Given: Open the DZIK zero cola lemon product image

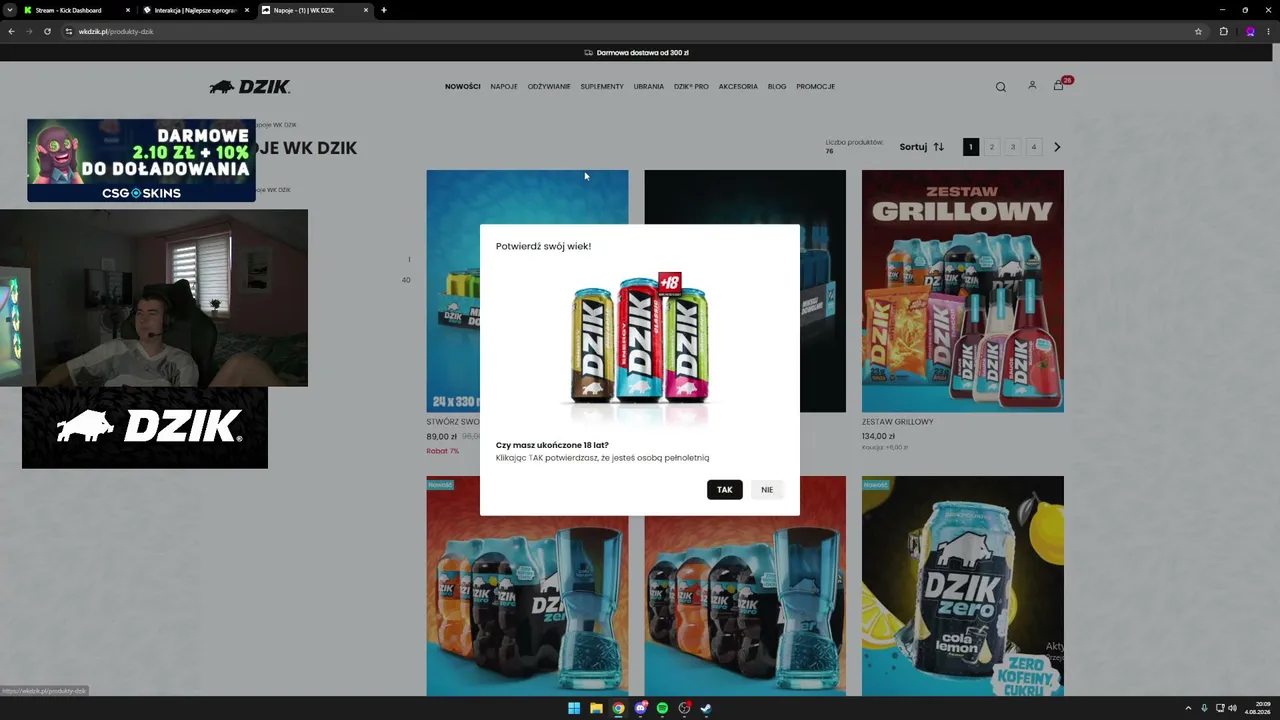Looking at the screenshot, I should (963, 586).
